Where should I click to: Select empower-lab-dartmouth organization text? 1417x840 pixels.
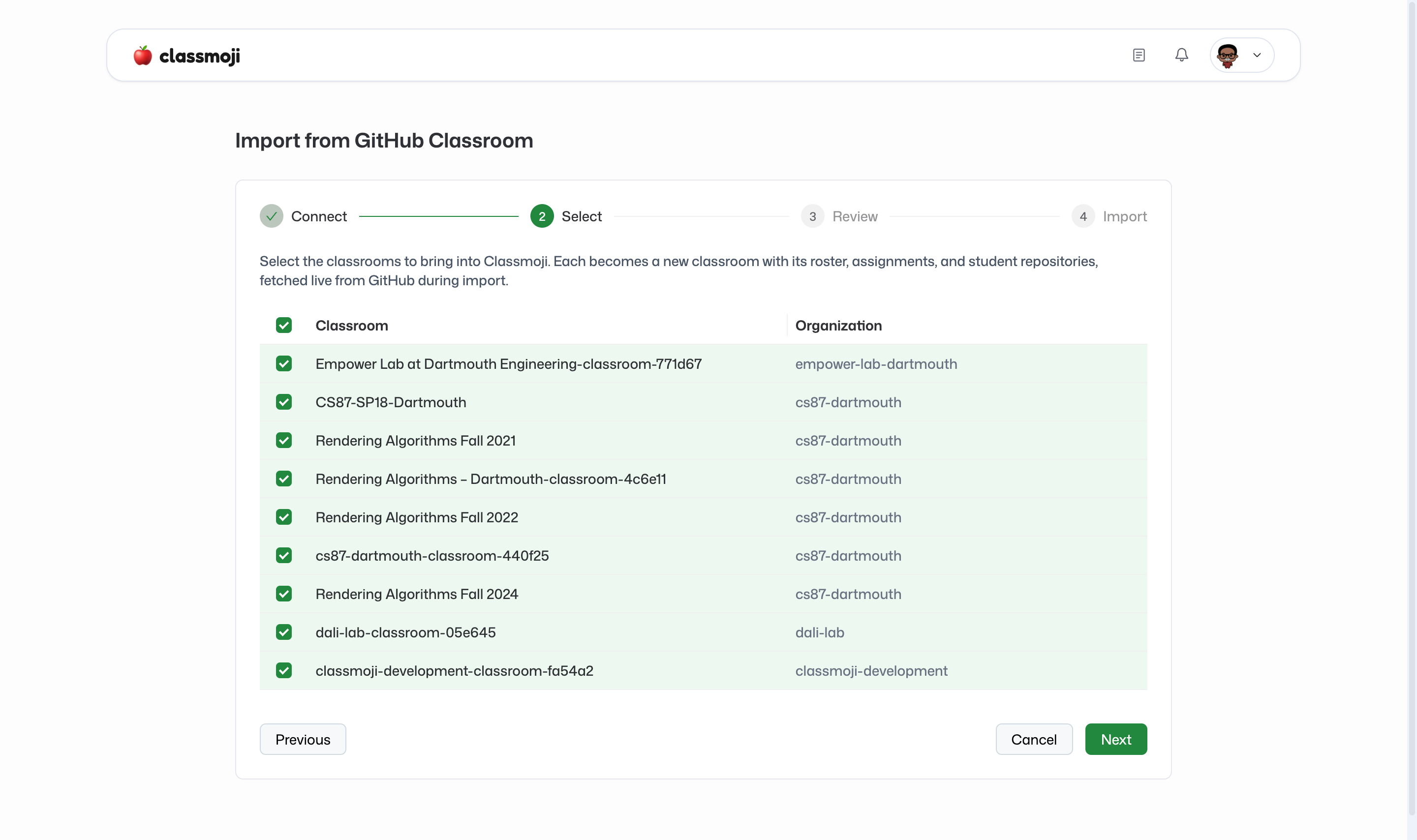tap(876, 364)
